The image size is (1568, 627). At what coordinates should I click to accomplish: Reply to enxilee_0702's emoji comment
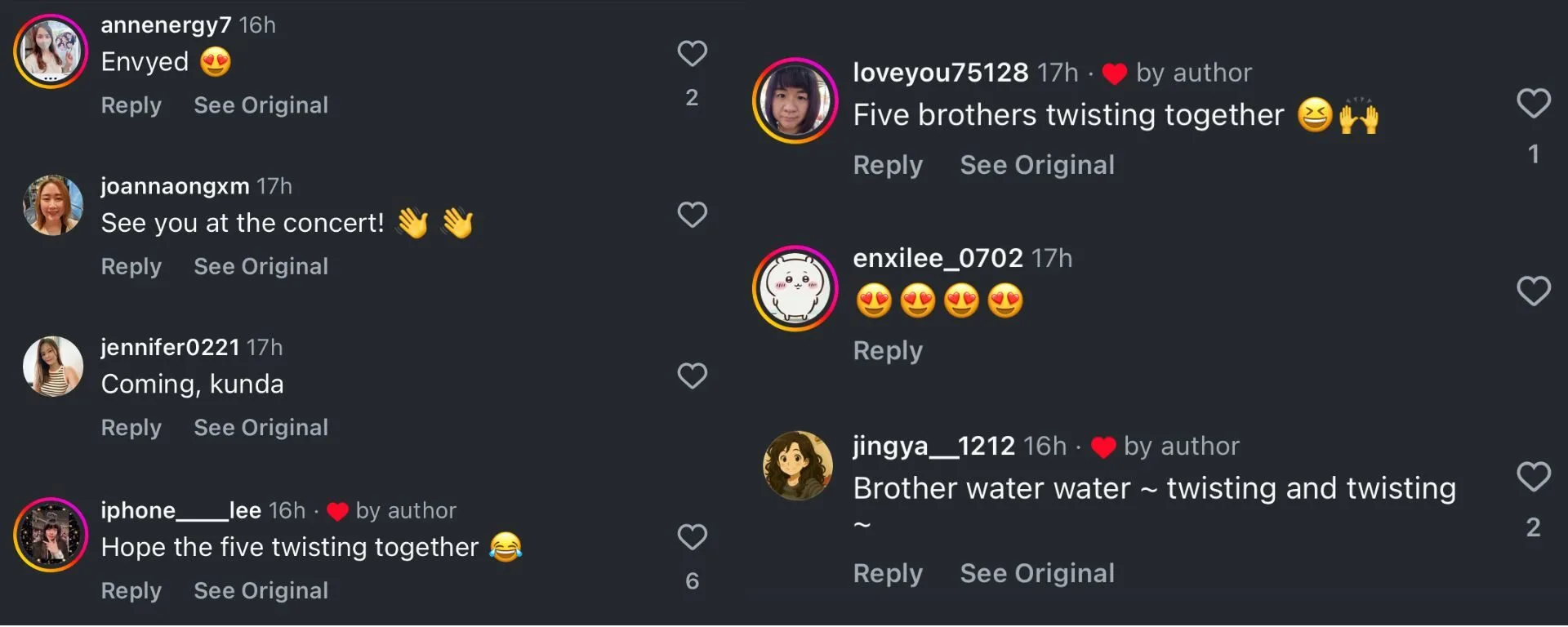coord(888,350)
